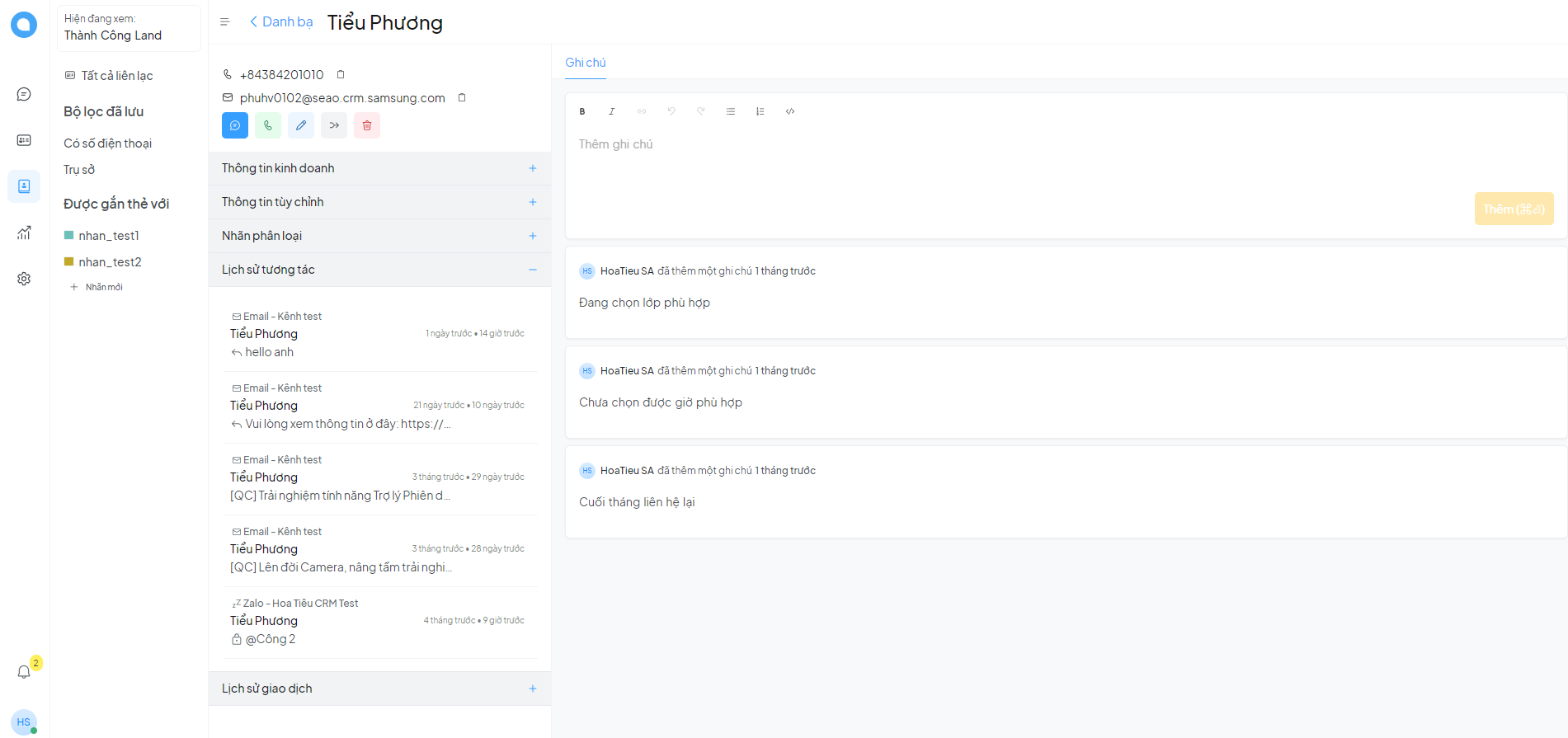The width and height of the screenshot is (1568, 738).
Task: Open the settings gear in sidebar
Action: click(x=24, y=279)
